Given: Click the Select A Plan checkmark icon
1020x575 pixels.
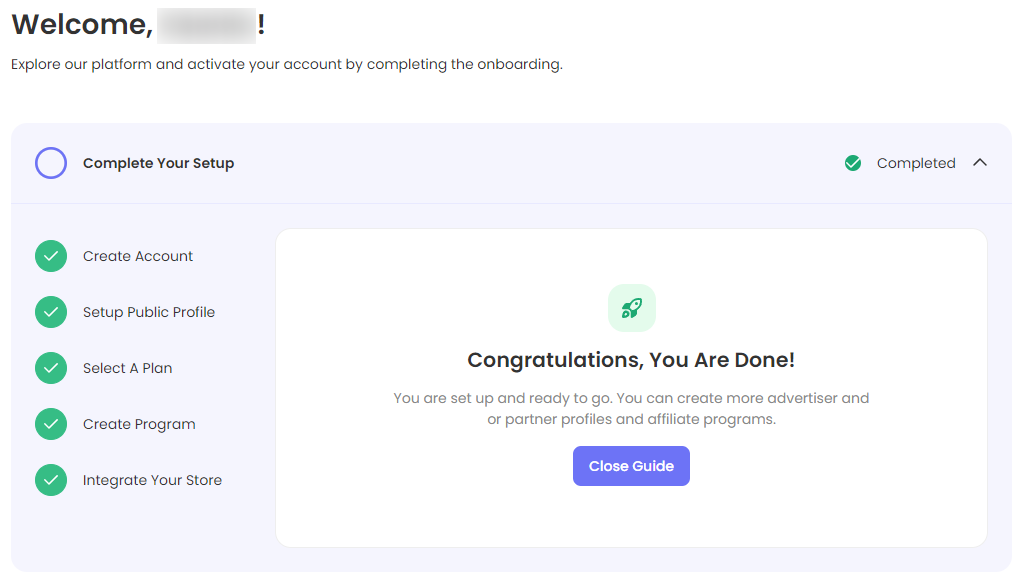Looking at the screenshot, I should pos(51,368).
